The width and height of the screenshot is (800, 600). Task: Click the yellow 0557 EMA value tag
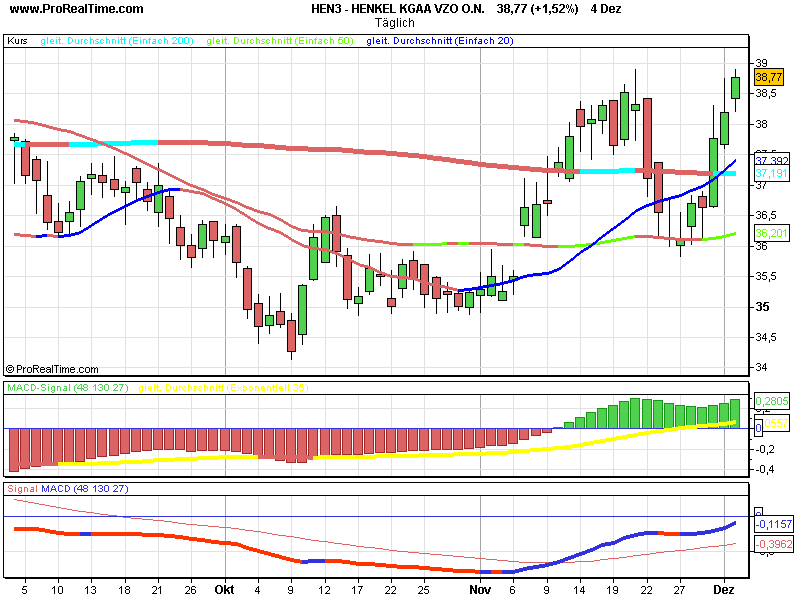pos(776,423)
